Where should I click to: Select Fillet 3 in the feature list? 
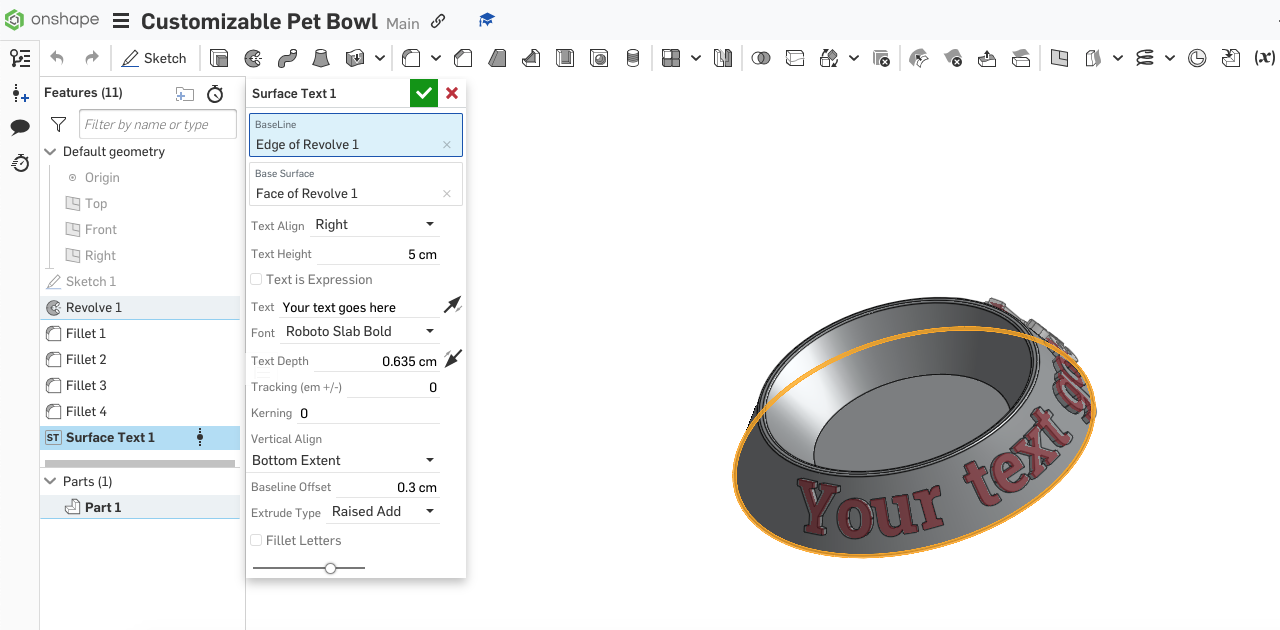pyautogui.click(x=86, y=386)
